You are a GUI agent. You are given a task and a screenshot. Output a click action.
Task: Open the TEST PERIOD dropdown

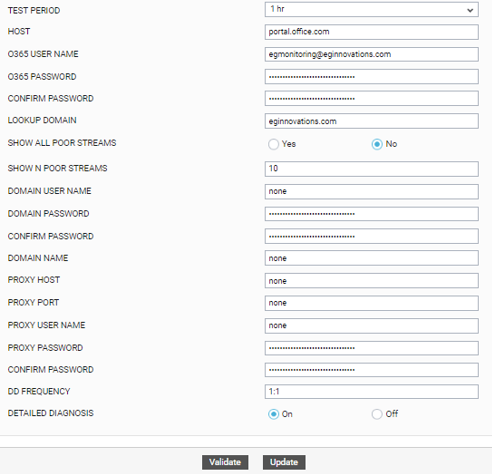tap(372, 9)
